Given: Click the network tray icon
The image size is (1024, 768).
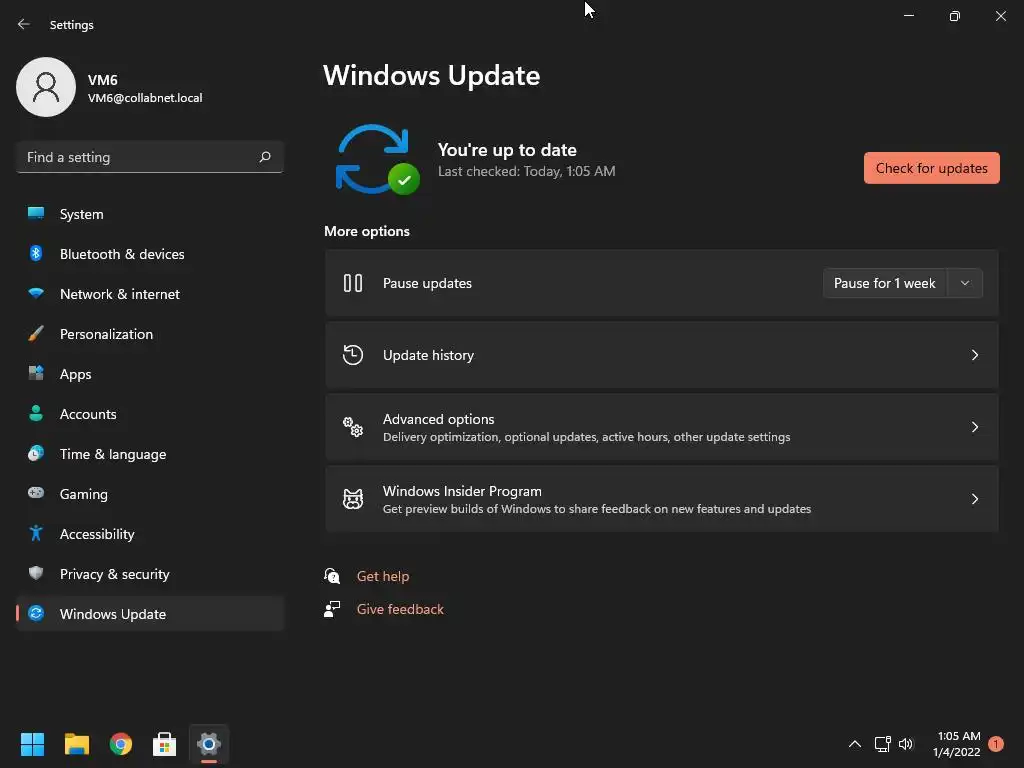Looking at the screenshot, I should 882,744.
